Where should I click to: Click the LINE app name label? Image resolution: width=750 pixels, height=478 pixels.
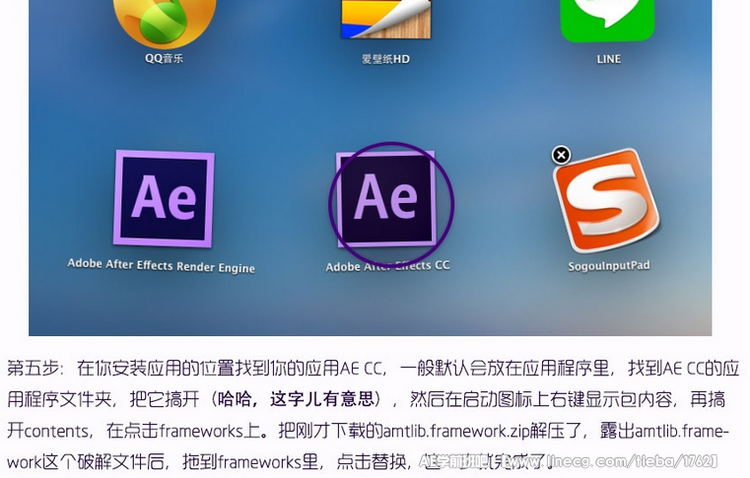coord(608,59)
